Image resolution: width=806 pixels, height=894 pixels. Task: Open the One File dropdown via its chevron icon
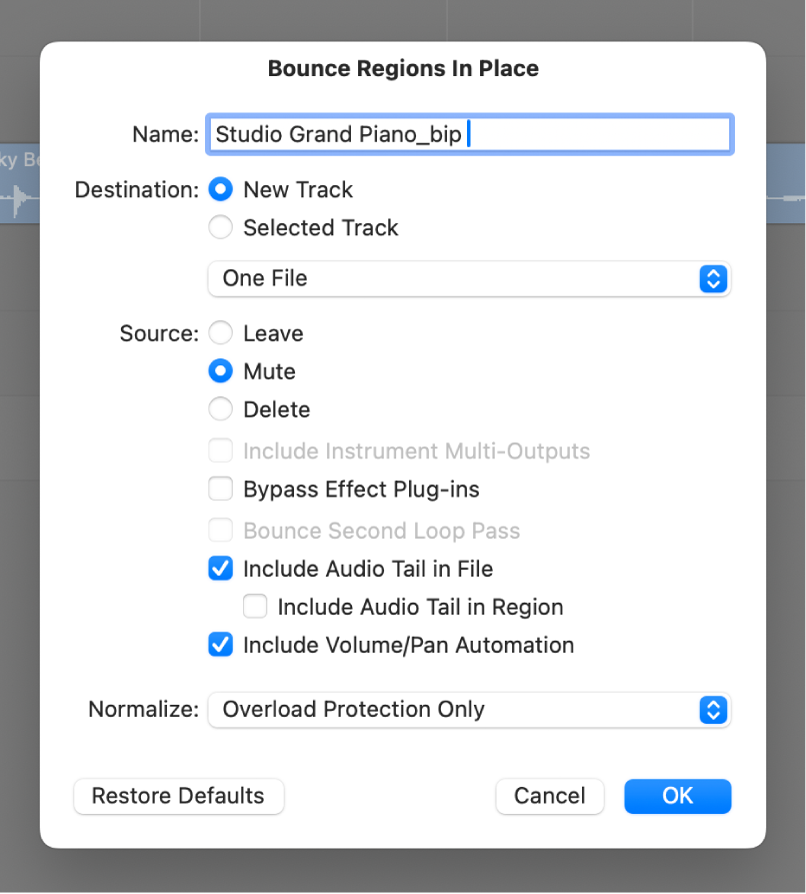[x=713, y=279]
